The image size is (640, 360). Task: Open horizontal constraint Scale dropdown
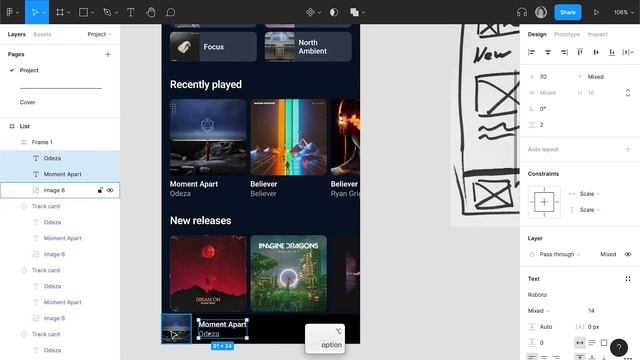point(589,194)
